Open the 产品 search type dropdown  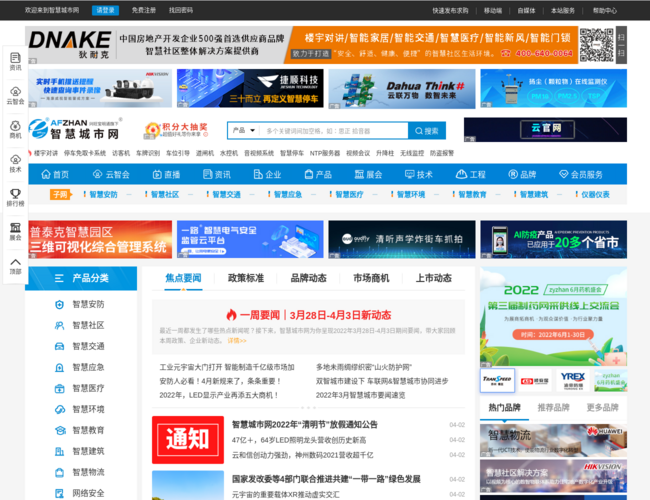241,130
